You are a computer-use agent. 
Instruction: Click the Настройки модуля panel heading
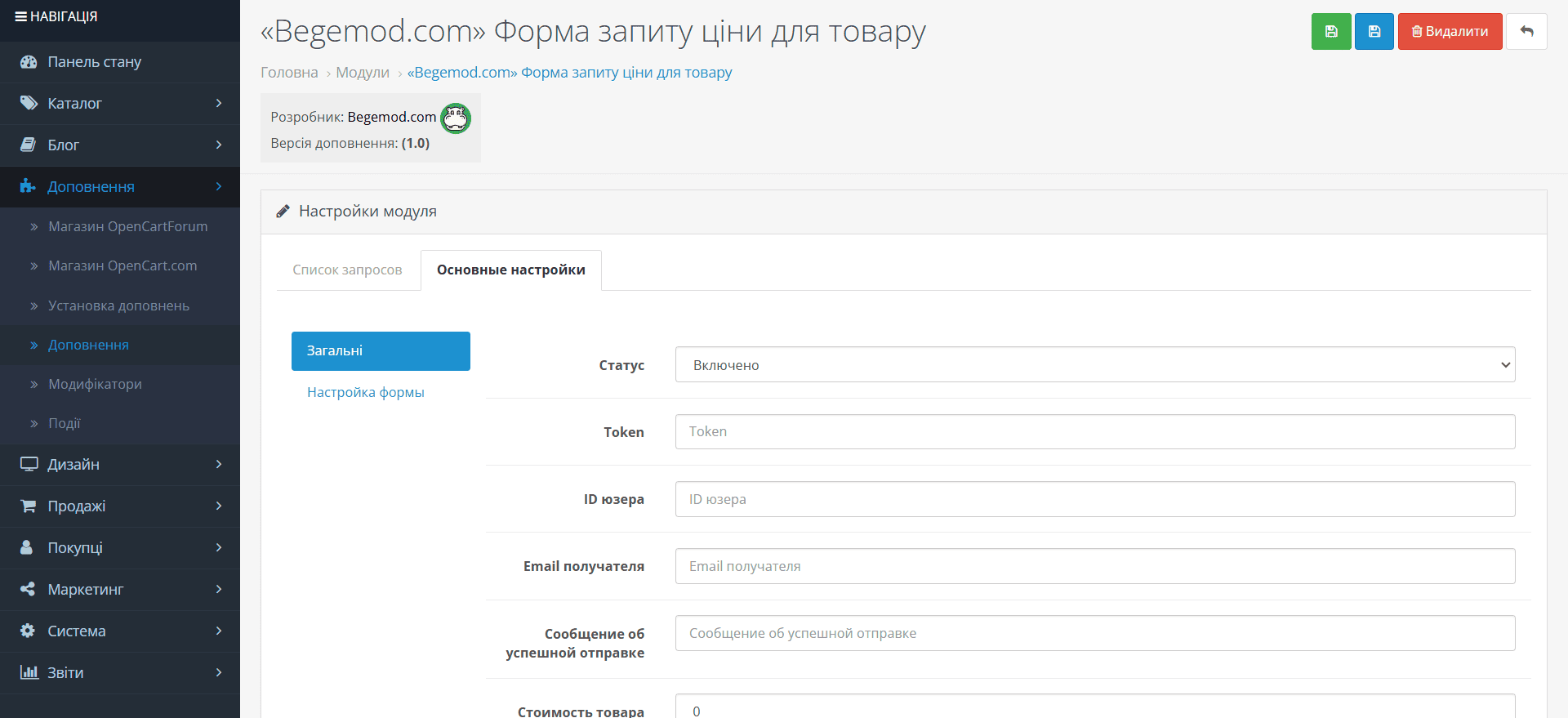click(367, 212)
